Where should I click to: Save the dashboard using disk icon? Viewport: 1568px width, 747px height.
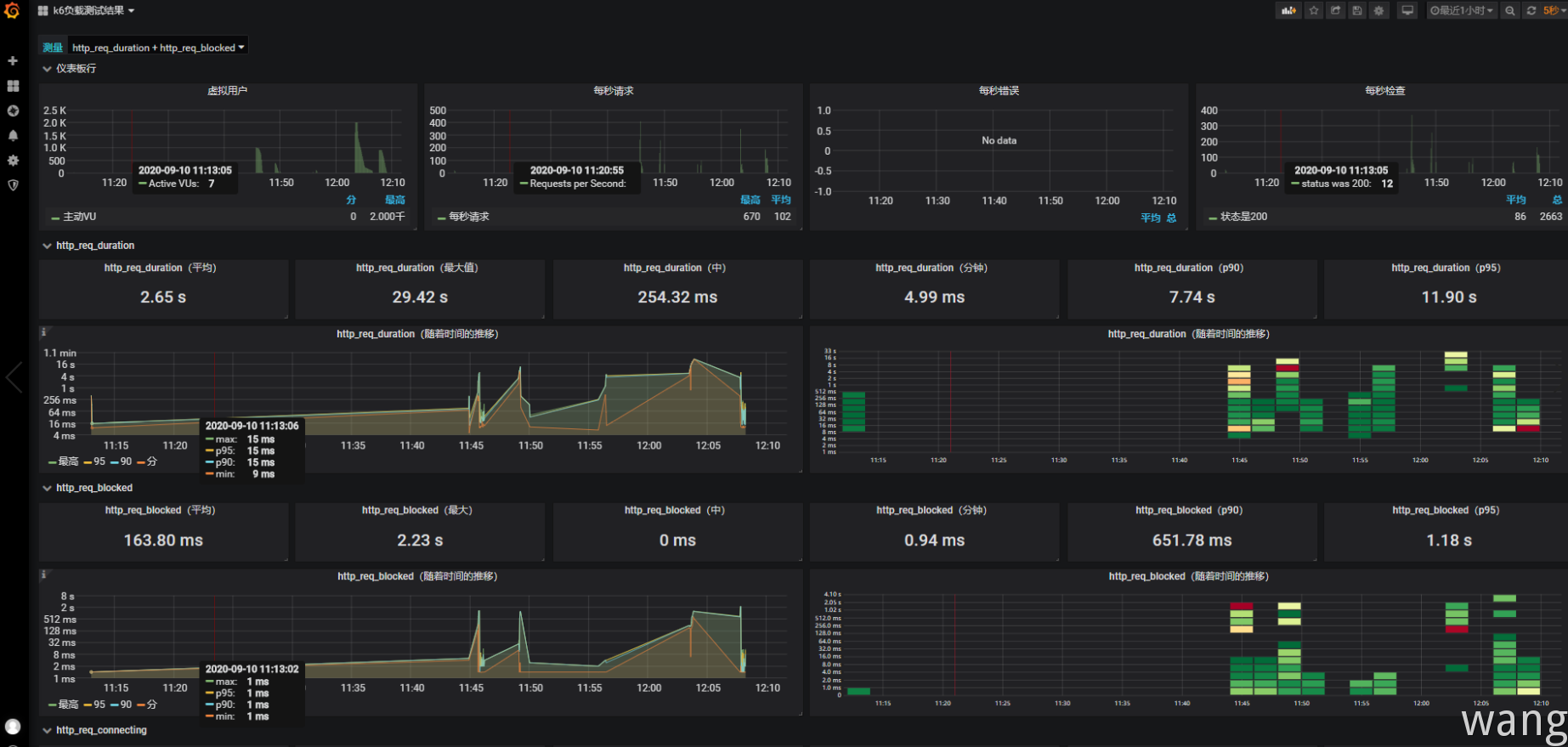click(1357, 11)
